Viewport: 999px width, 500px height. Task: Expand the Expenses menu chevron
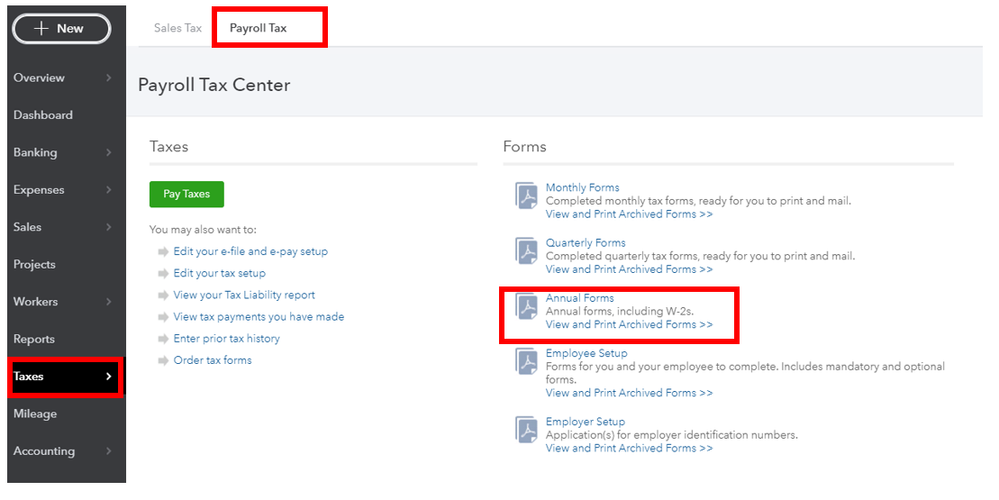click(x=108, y=190)
